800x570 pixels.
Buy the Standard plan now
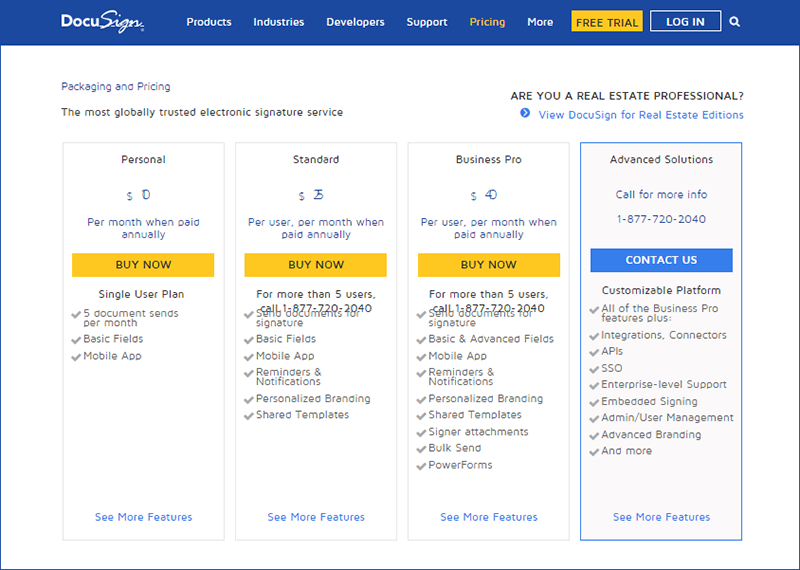[316, 265]
